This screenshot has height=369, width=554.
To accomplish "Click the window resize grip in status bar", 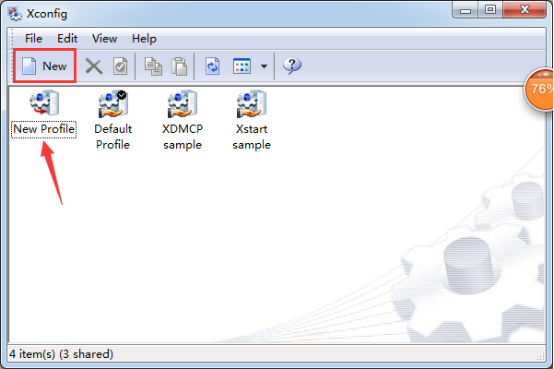I will [541, 356].
